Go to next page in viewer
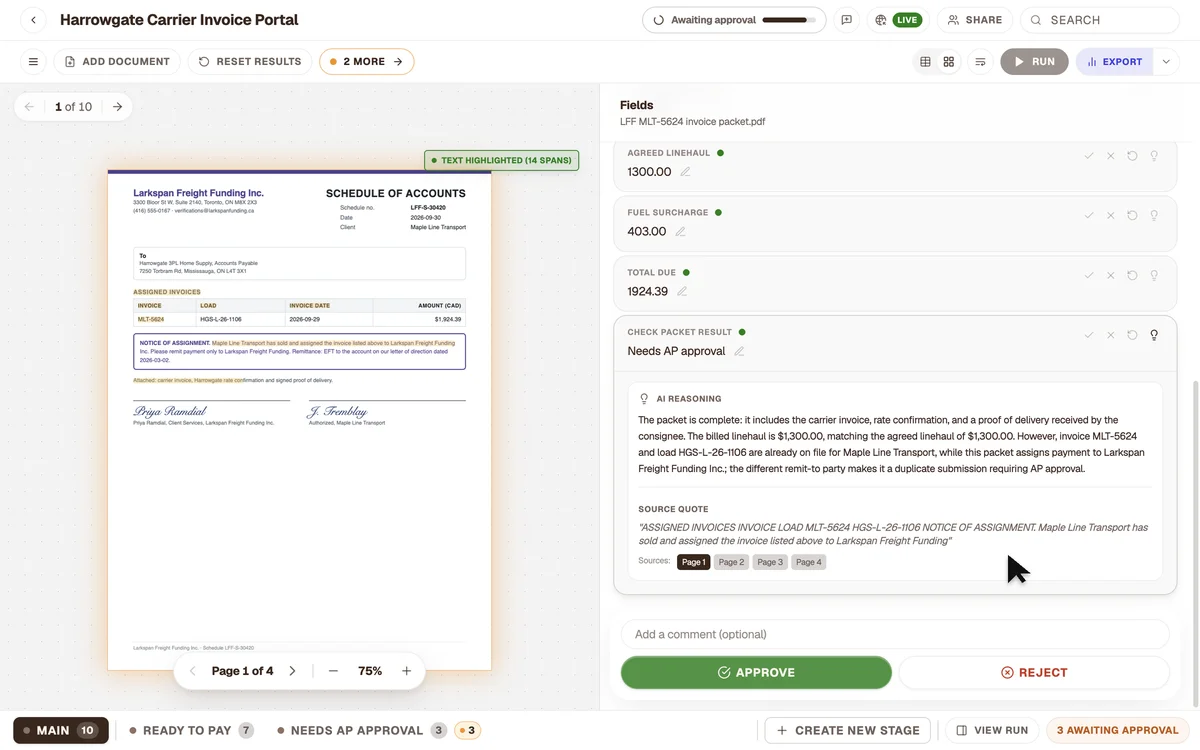Viewport: 1200px width, 750px height. click(x=292, y=671)
